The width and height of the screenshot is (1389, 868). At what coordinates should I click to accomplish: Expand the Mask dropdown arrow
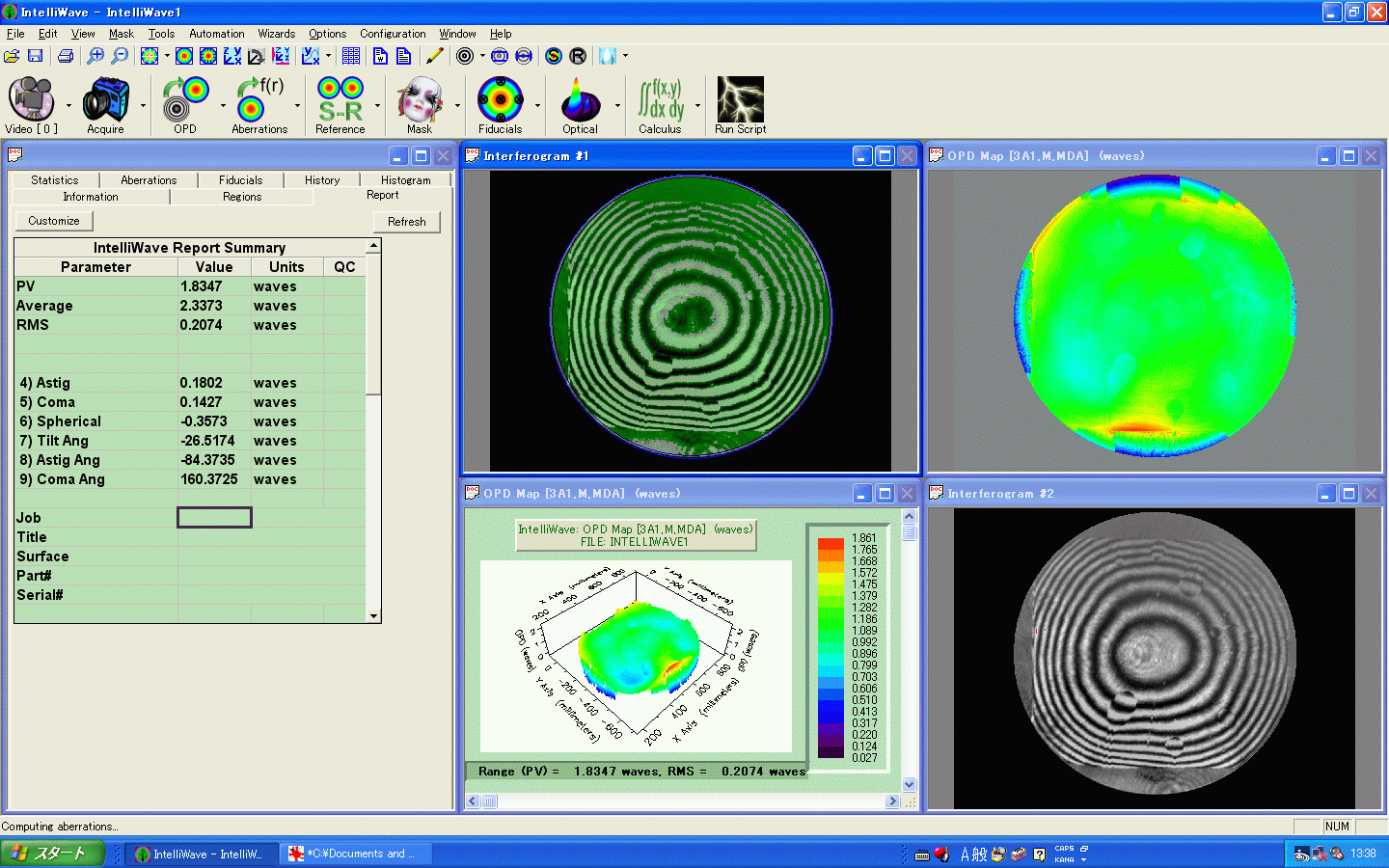(x=457, y=105)
